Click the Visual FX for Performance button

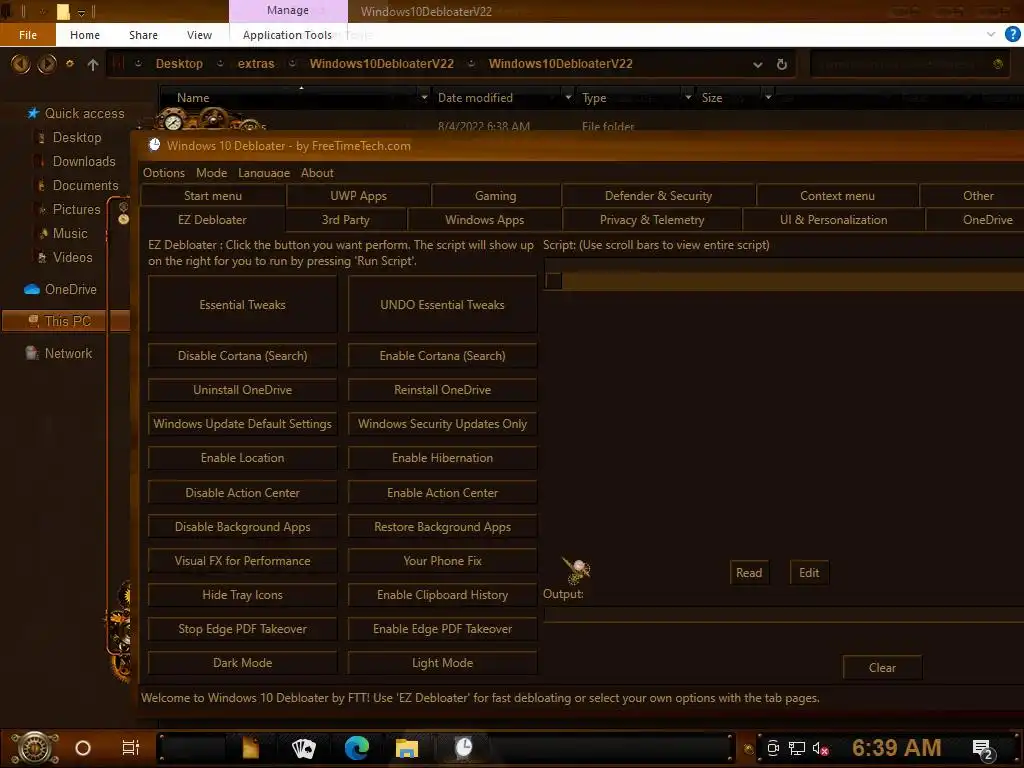coord(242,561)
